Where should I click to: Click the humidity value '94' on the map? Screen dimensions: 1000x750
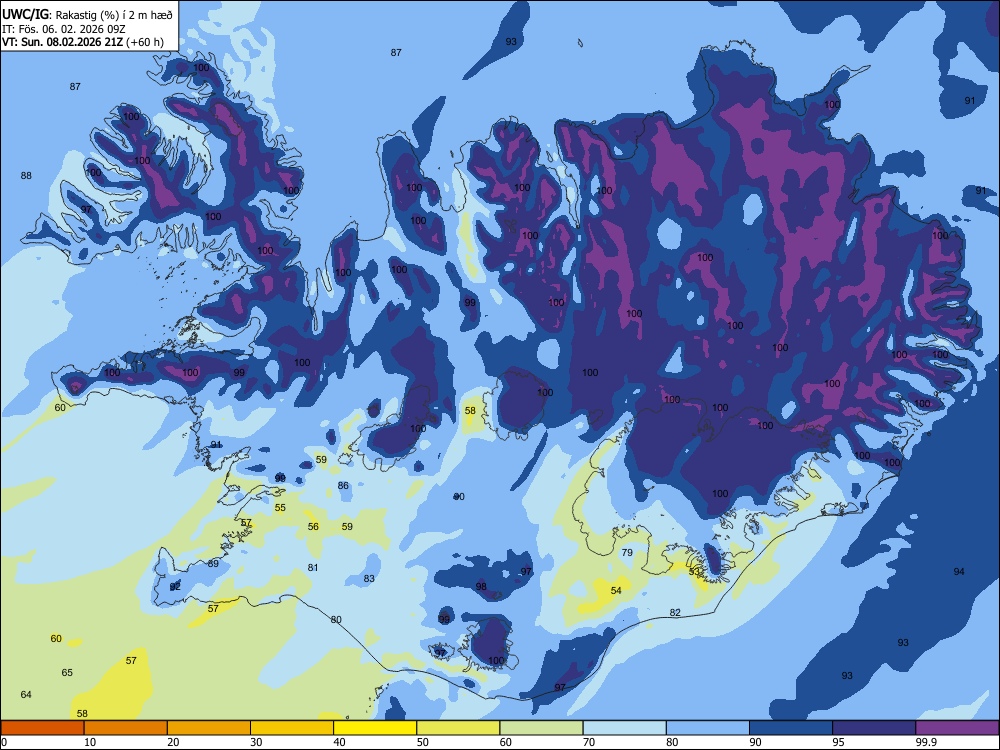pos(959,571)
